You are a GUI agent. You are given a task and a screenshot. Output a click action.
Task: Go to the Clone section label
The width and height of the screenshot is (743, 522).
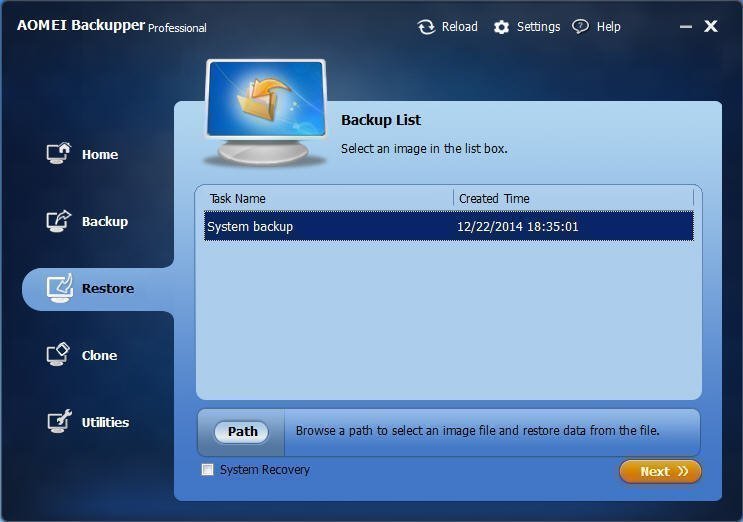click(99, 355)
